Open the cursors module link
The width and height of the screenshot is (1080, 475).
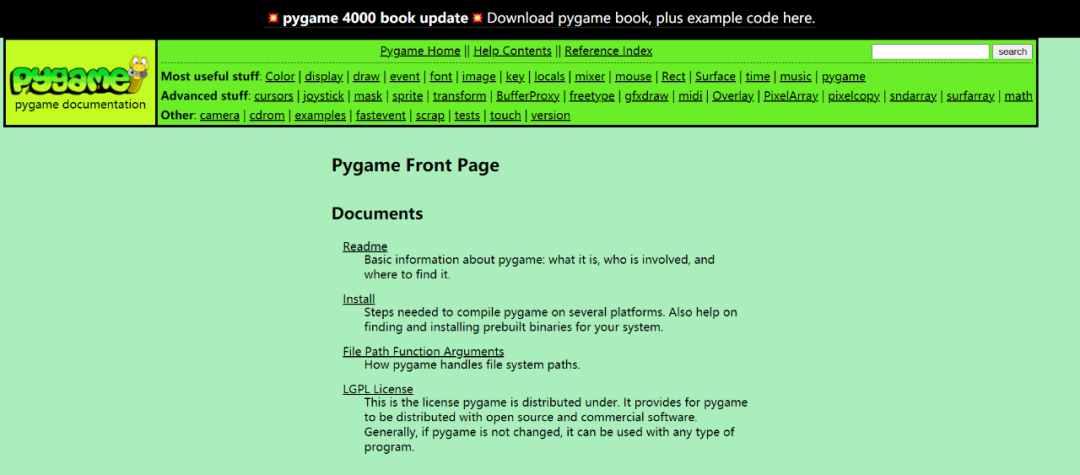click(x=273, y=96)
